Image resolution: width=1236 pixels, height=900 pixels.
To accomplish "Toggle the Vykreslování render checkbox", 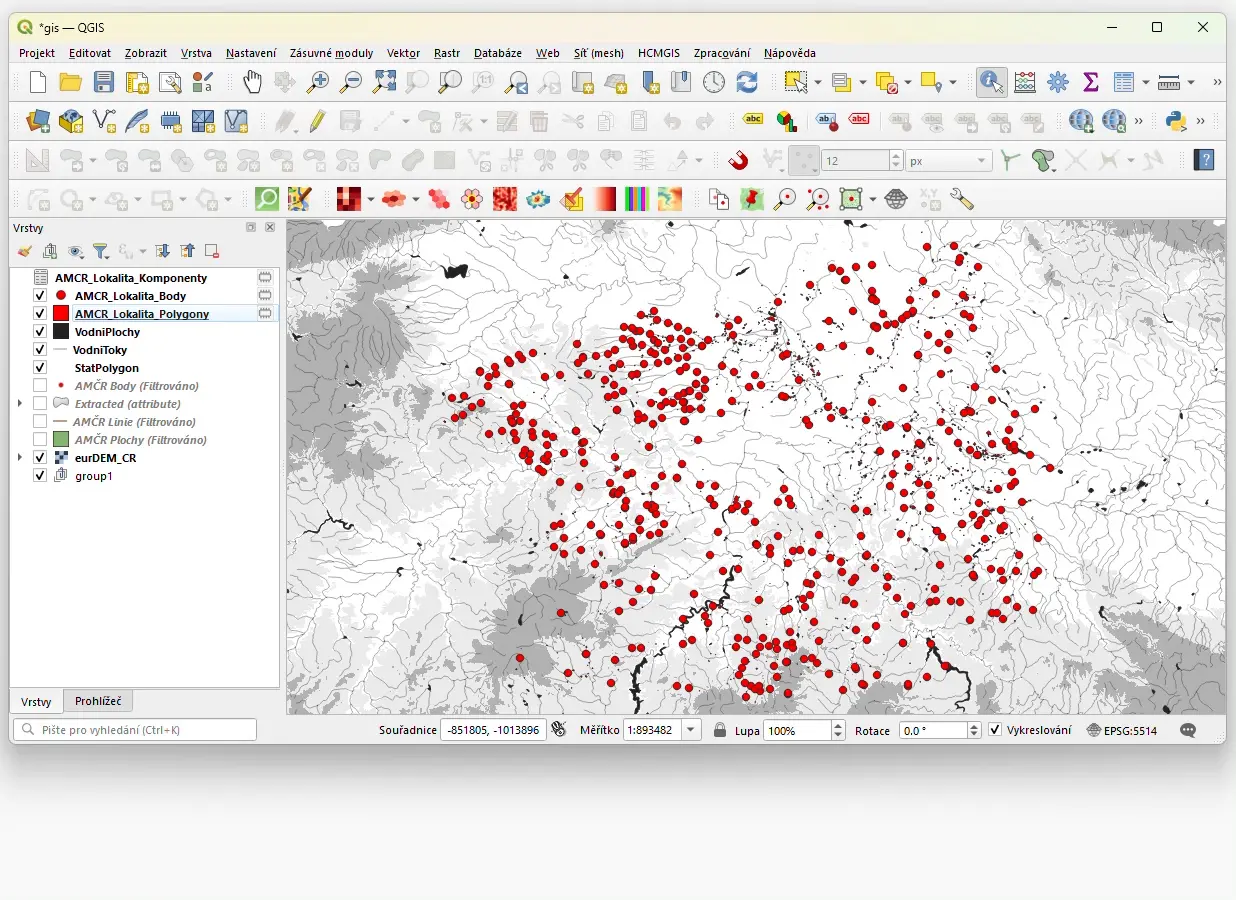I will 995,730.
